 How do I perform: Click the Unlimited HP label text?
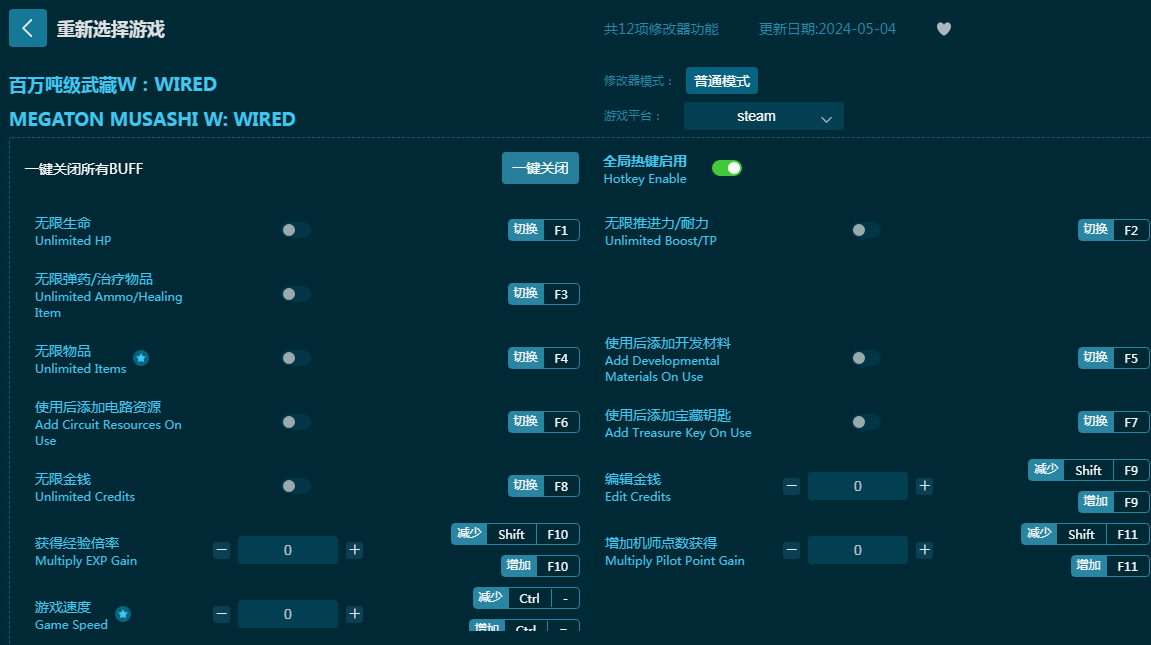[73, 241]
